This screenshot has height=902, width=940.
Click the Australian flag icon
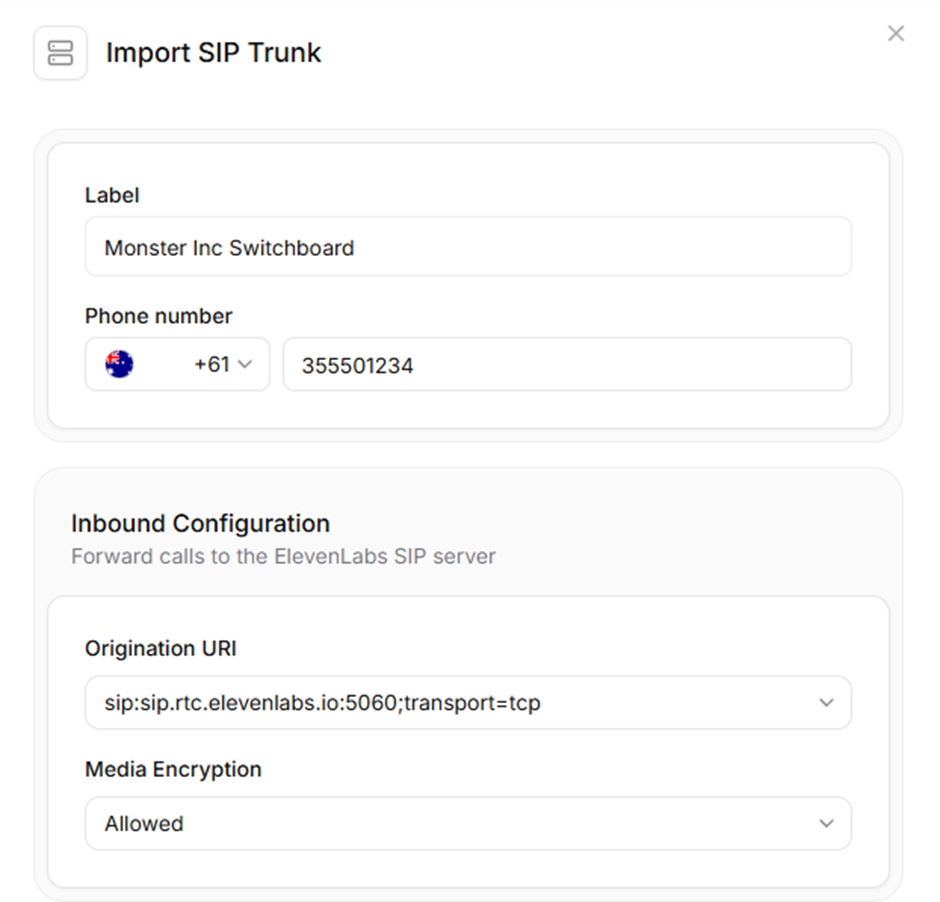(119, 364)
